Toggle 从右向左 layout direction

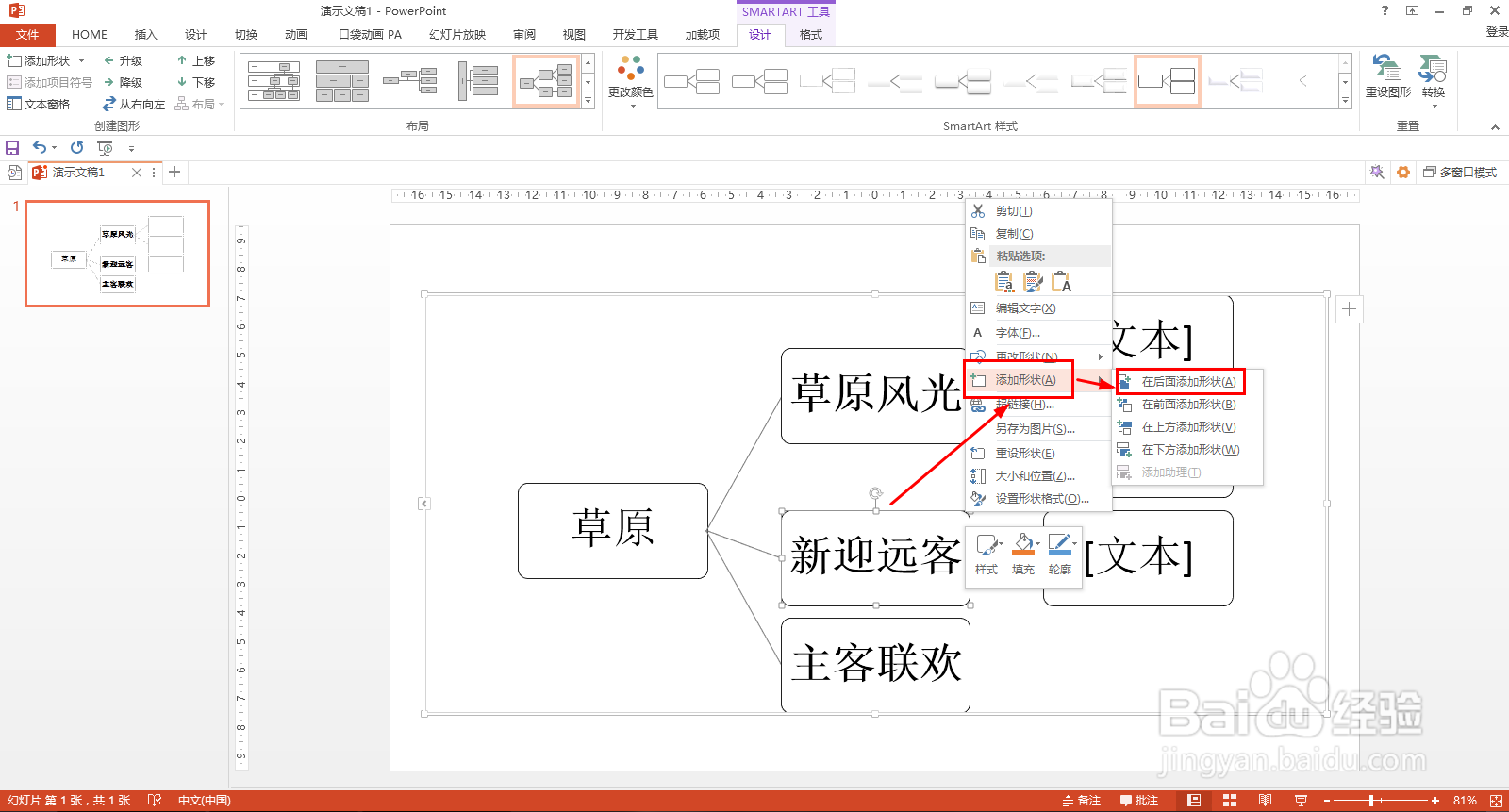tap(134, 104)
